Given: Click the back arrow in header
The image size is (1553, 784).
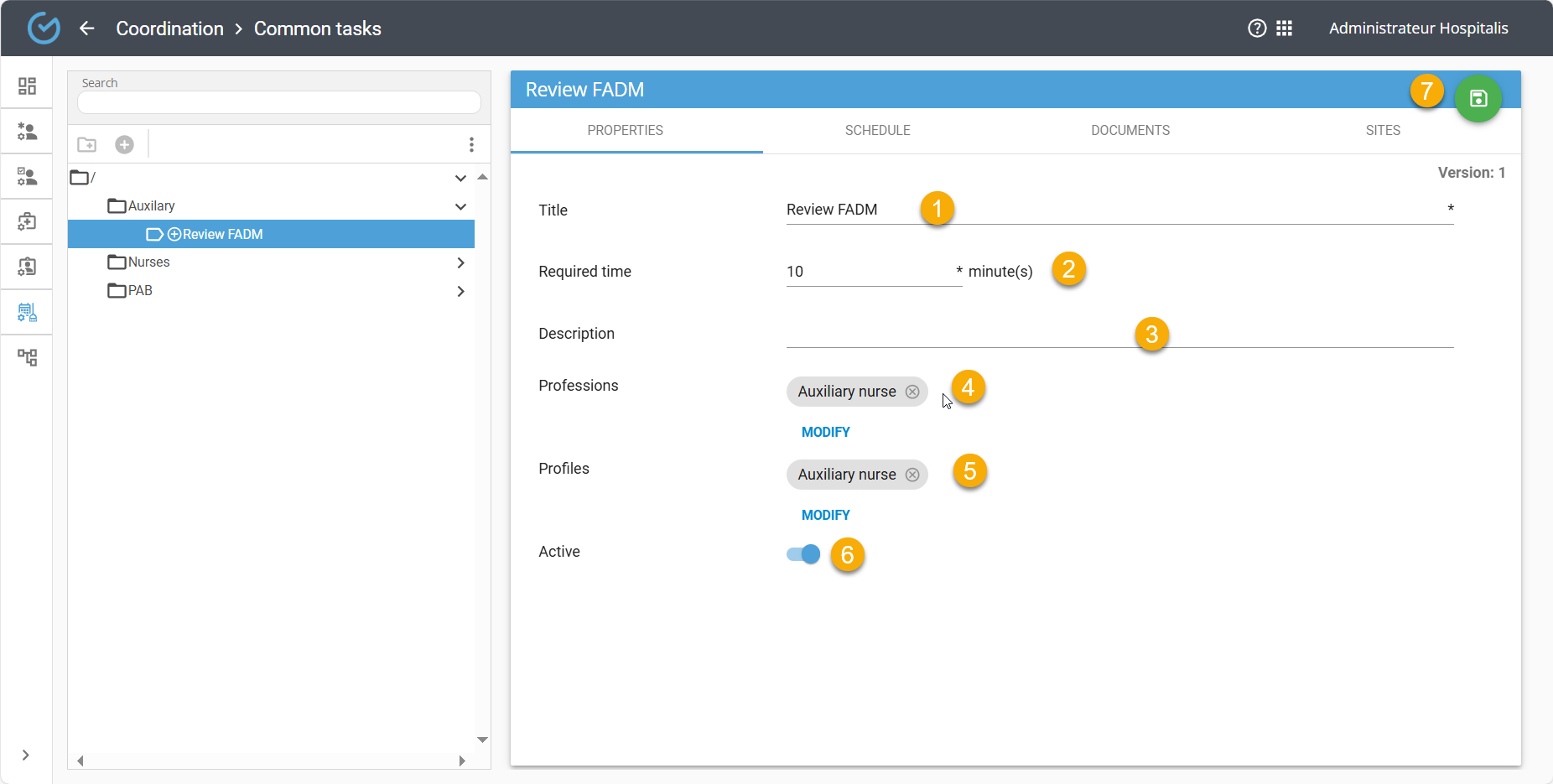Looking at the screenshot, I should [86, 29].
